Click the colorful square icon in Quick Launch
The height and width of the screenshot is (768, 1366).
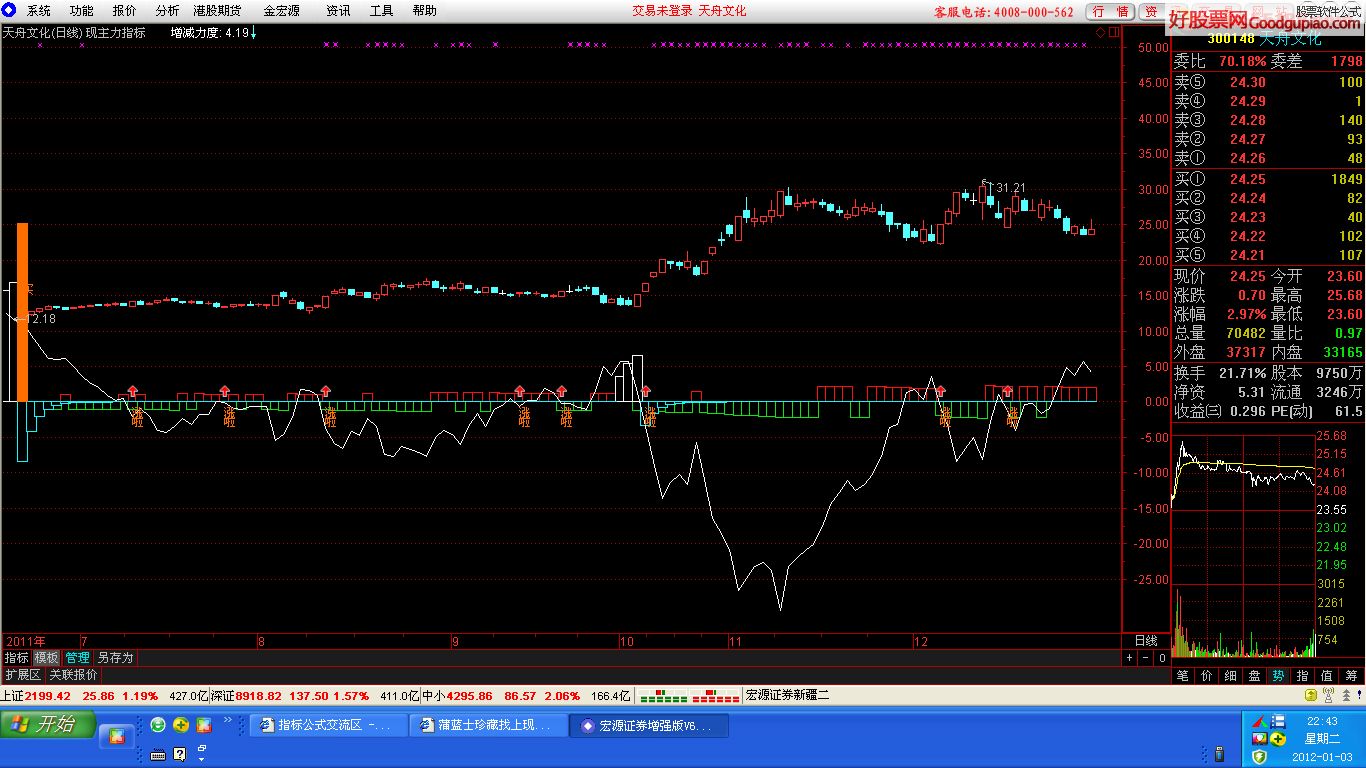[x=204, y=725]
